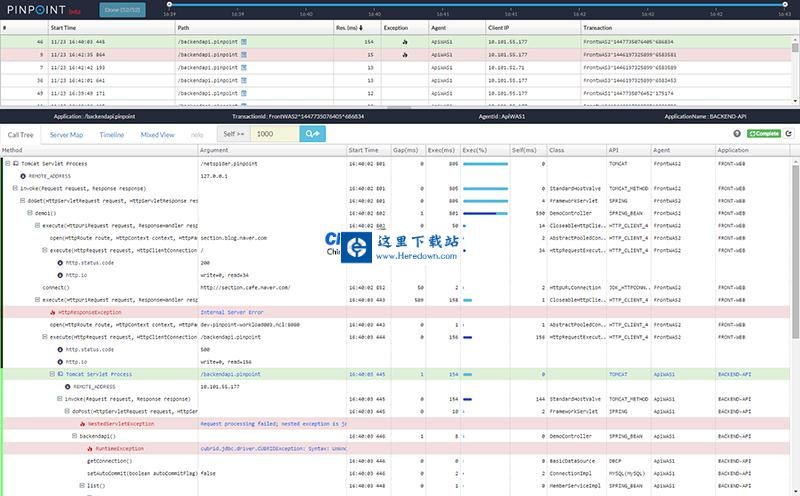This screenshot has height=496, width=800.
Task: Click the Internal Server Error argument text
Action: click(232, 312)
